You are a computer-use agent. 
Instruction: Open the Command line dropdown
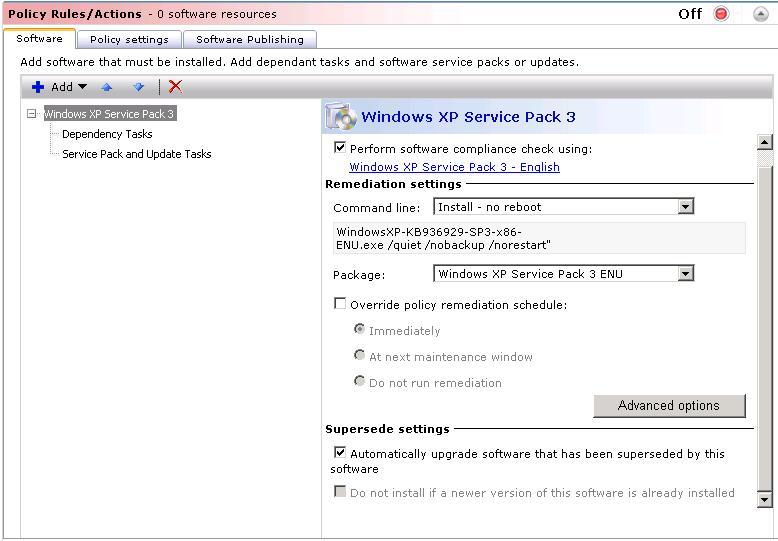pyautogui.click(x=685, y=207)
